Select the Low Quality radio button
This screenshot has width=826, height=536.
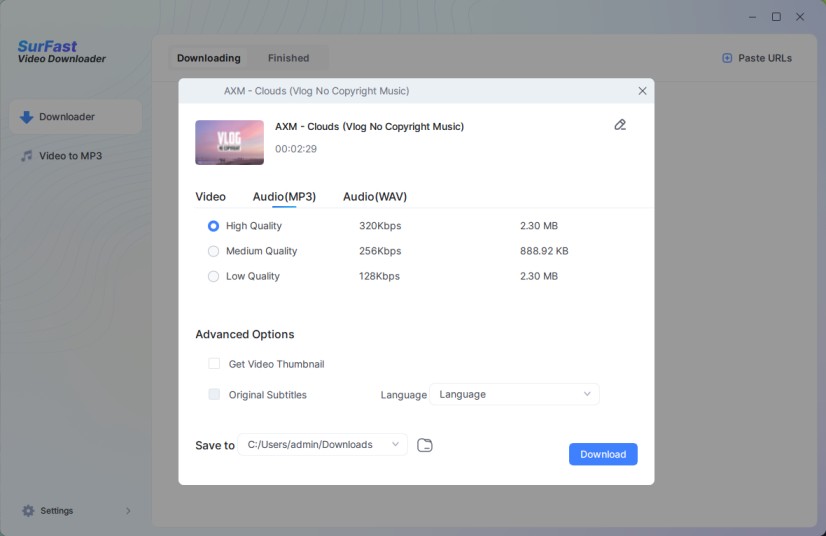coord(213,277)
